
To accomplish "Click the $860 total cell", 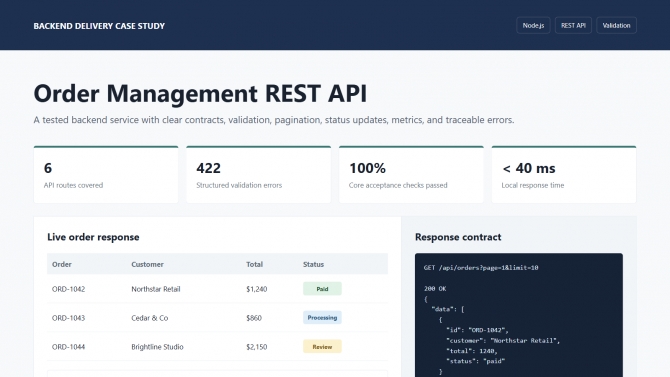I will point(254,318).
